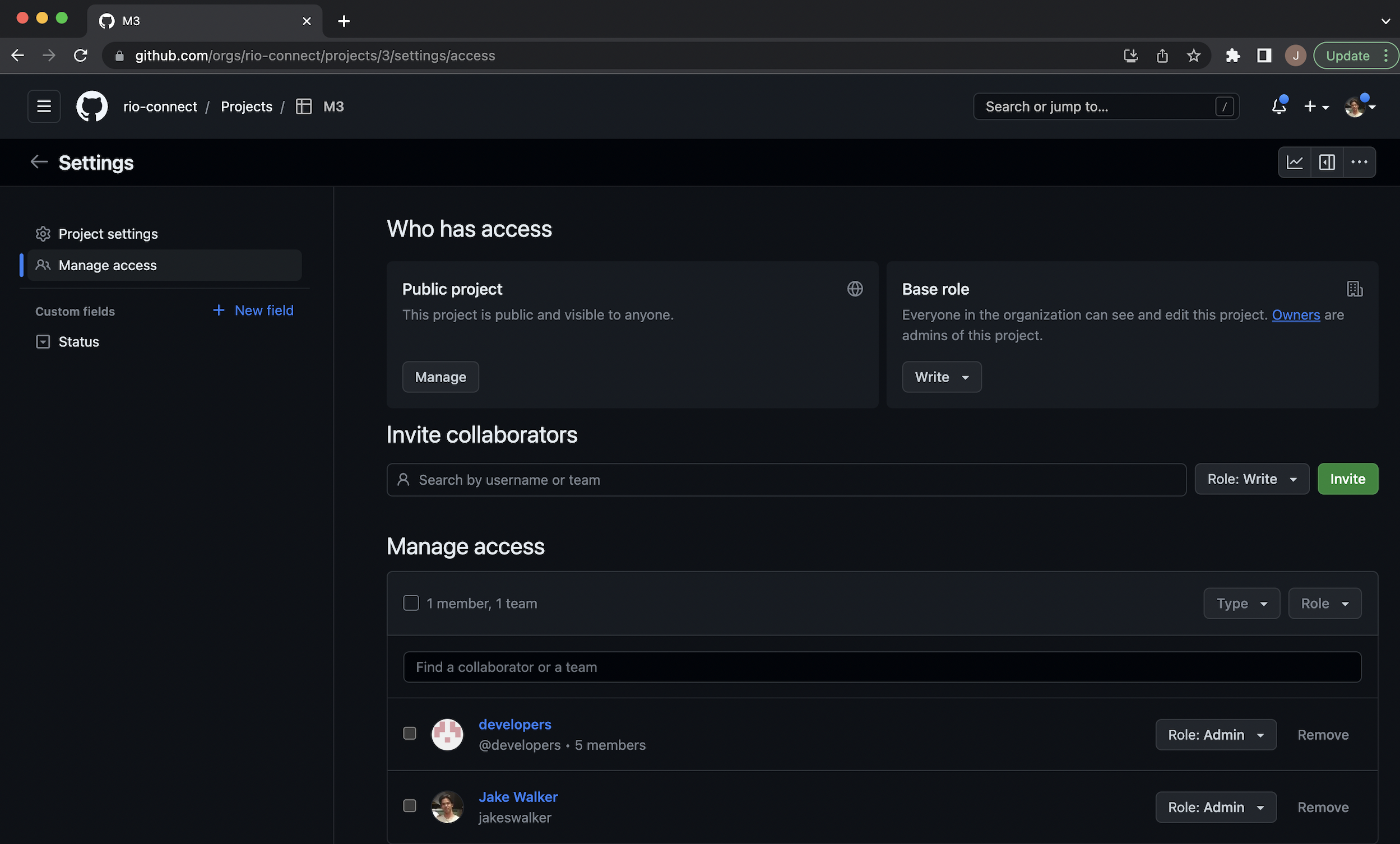Remove the developers team
Screen dimensions: 1400x844
click(x=1323, y=735)
